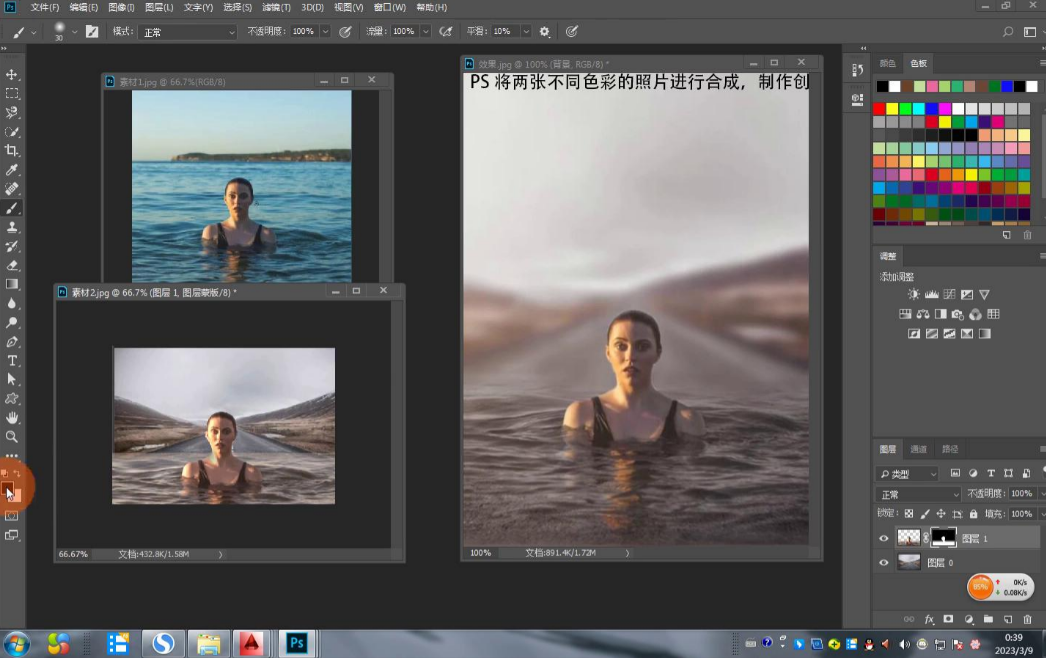Open the layer blend mode 正常 dropdown
This screenshot has height=658, width=1046.
(919, 495)
